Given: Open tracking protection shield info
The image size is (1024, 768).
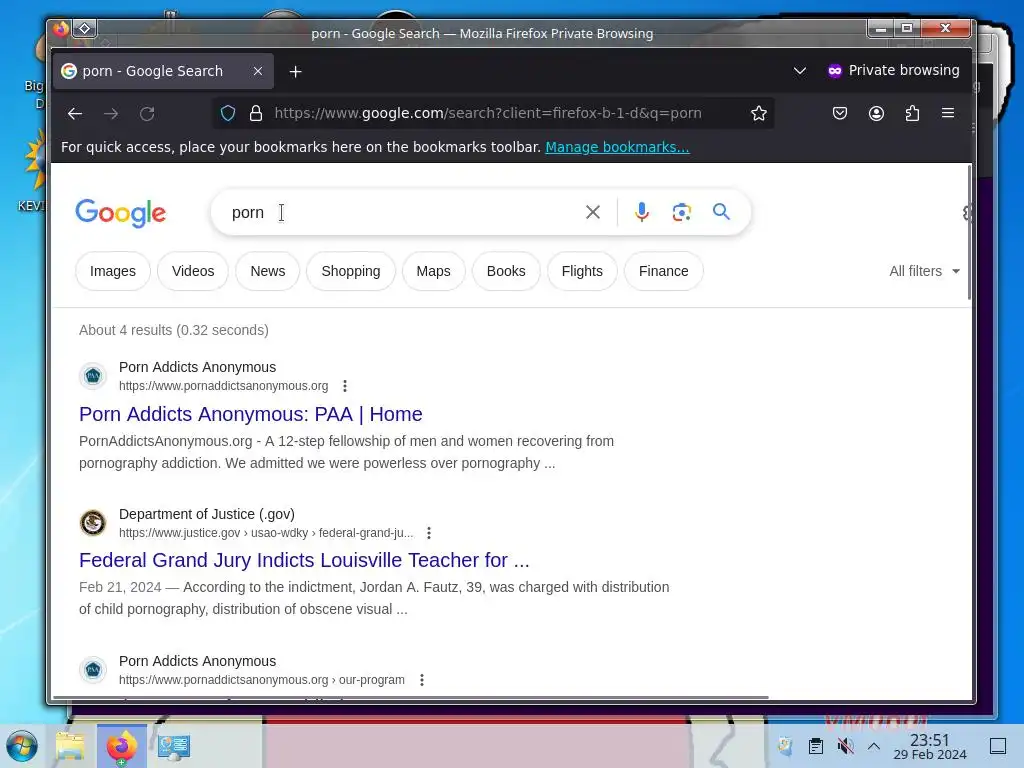Looking at the screenshot, I should [x=228, y=114].
